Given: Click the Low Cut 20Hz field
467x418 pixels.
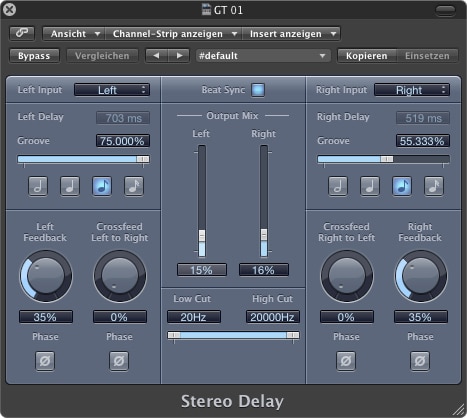Looking at the screenshot, I should pyautogui.click(x=194, y=317).
